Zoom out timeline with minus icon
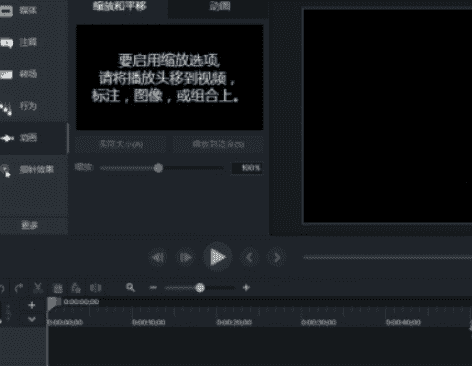The image size is (472, 366). (x=153, y=288)
